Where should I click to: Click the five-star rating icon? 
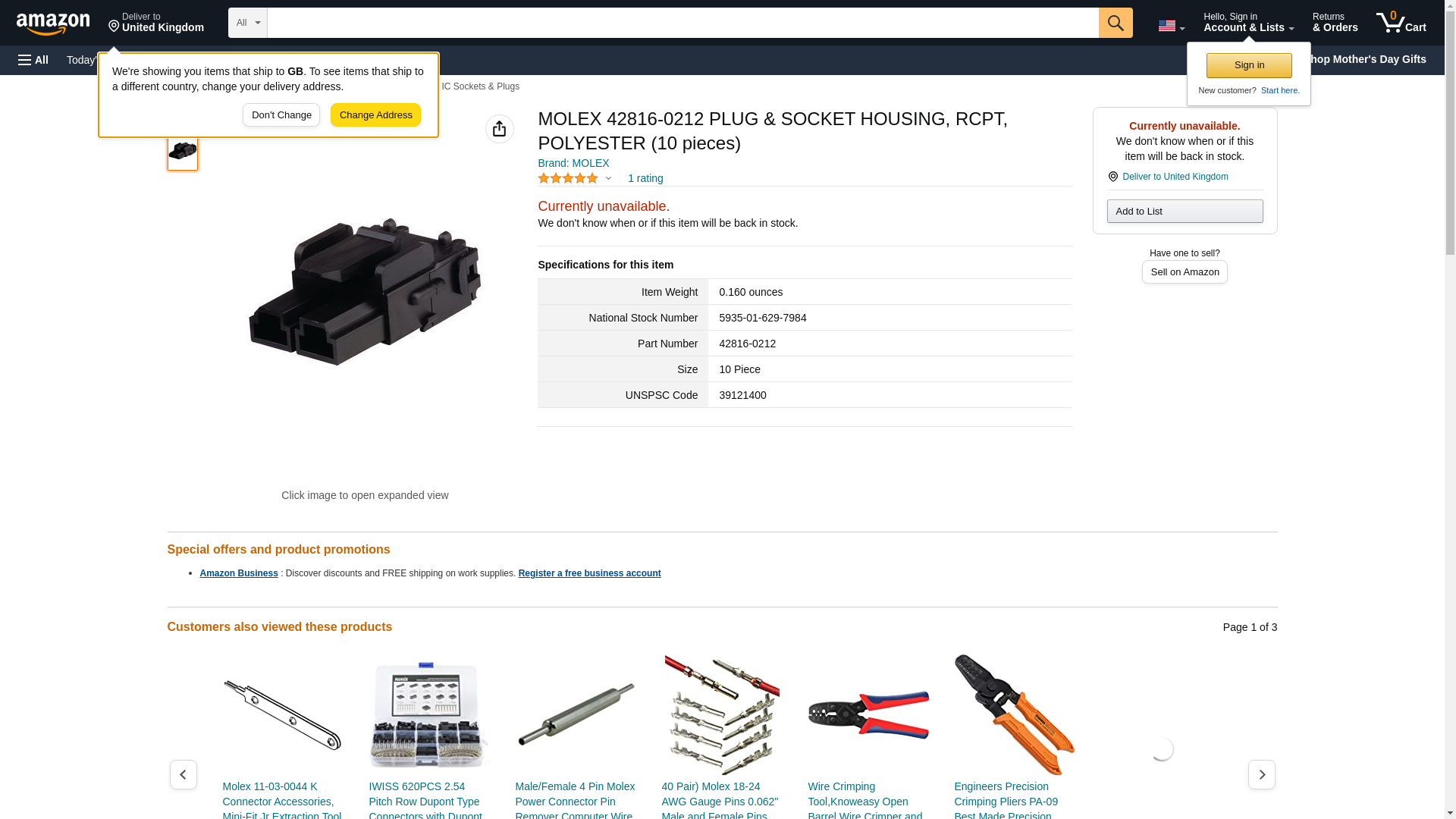(x=568, y=178)
